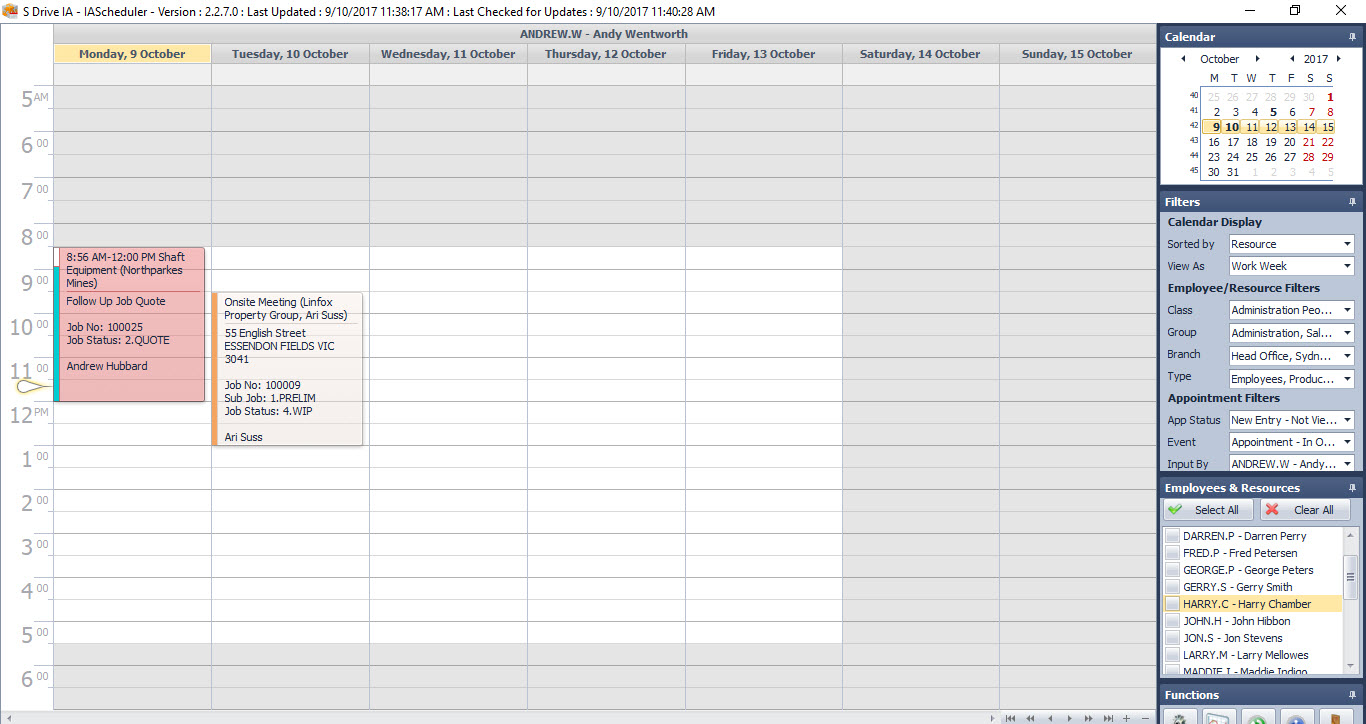Open the Onsite Meeting Linfox appointment
1366x724 pixels.
coord(288,369)
